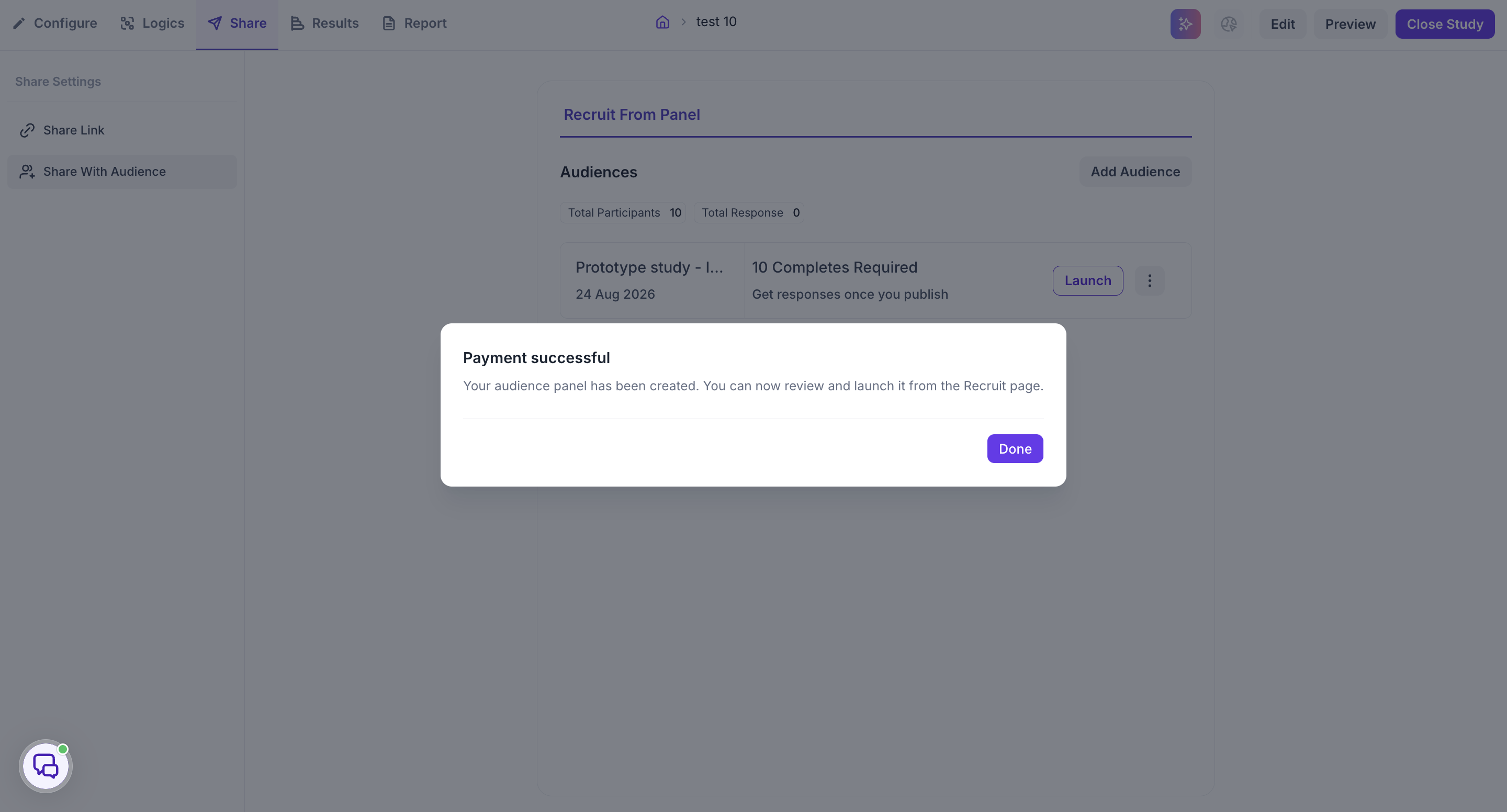Viewport: 1507px width, 812px height.
Task: Click the Configure pencil icon
Action: tap(19, 24)
